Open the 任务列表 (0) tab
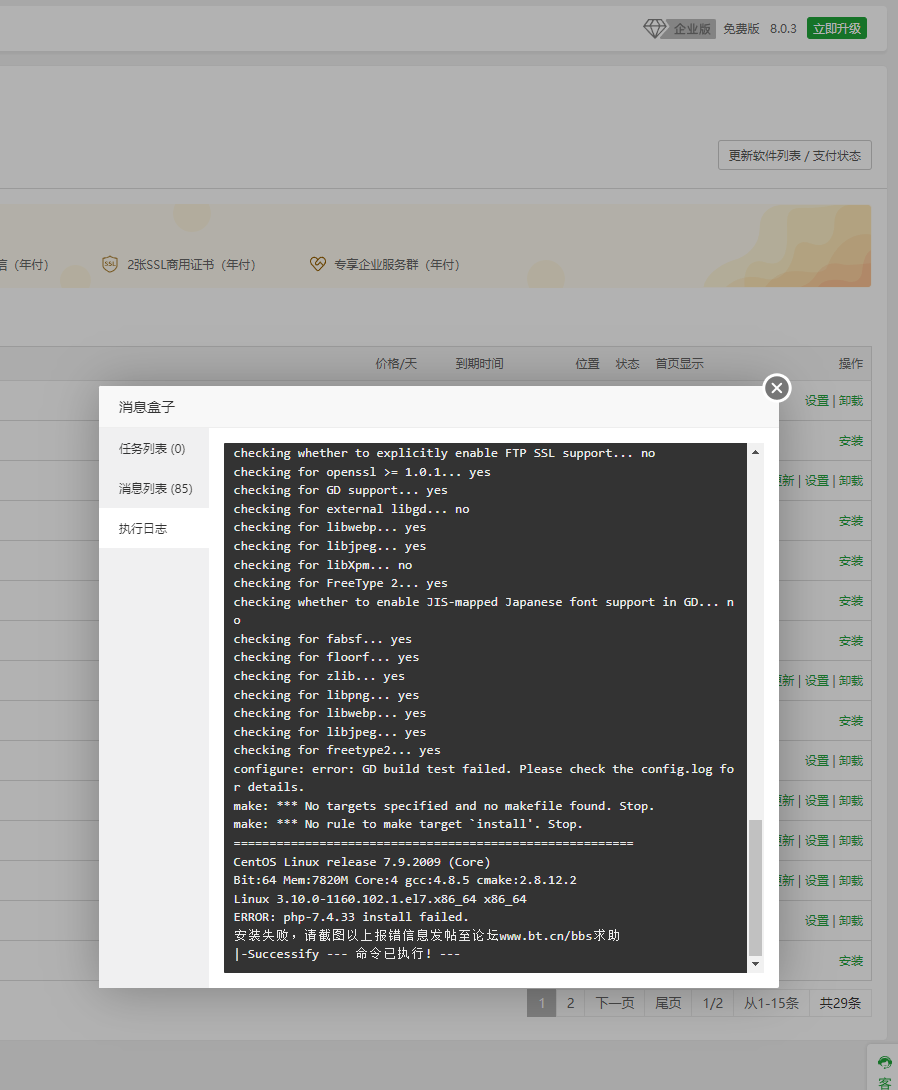The image size is (898, 1090). coord(154,448)
